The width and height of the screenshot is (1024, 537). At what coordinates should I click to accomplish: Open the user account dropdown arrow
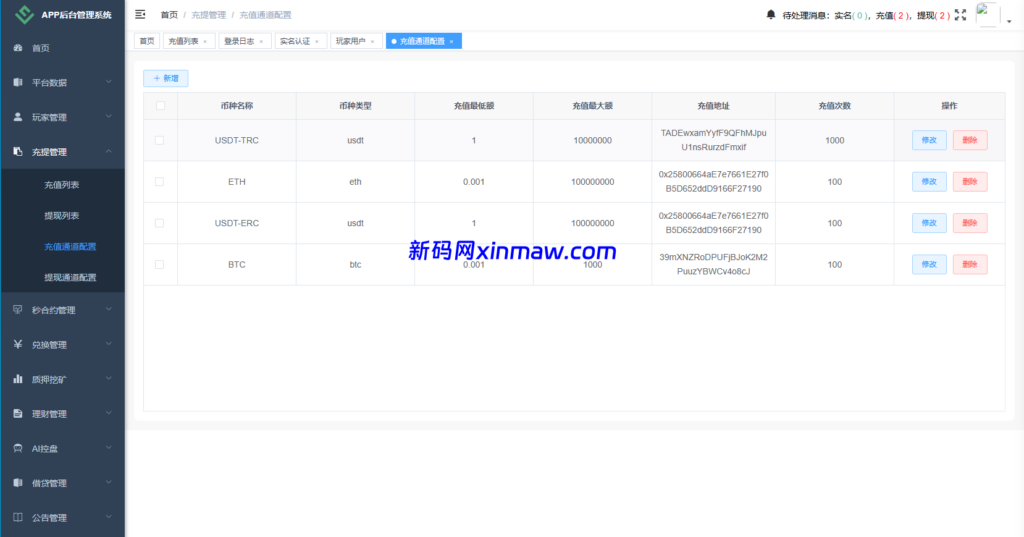point(1009,21)
